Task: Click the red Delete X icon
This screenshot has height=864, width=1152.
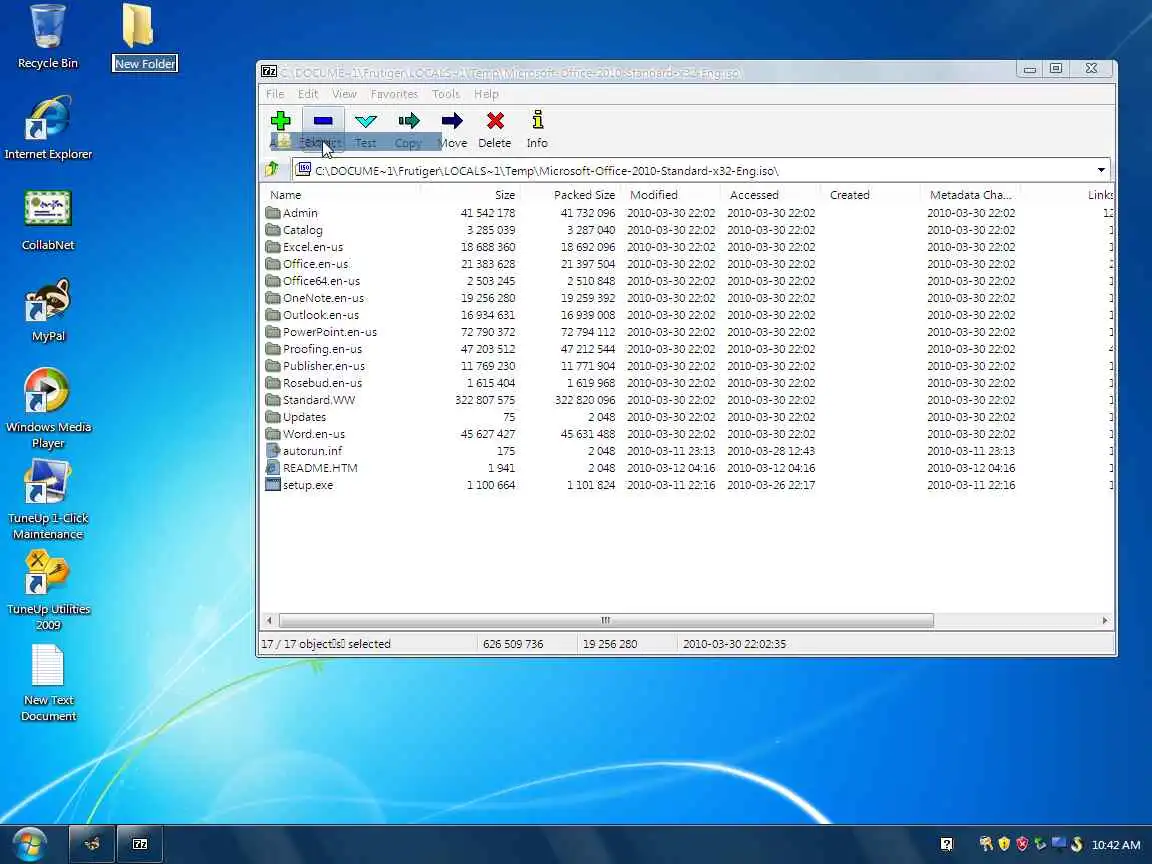Action: [495, 120]
